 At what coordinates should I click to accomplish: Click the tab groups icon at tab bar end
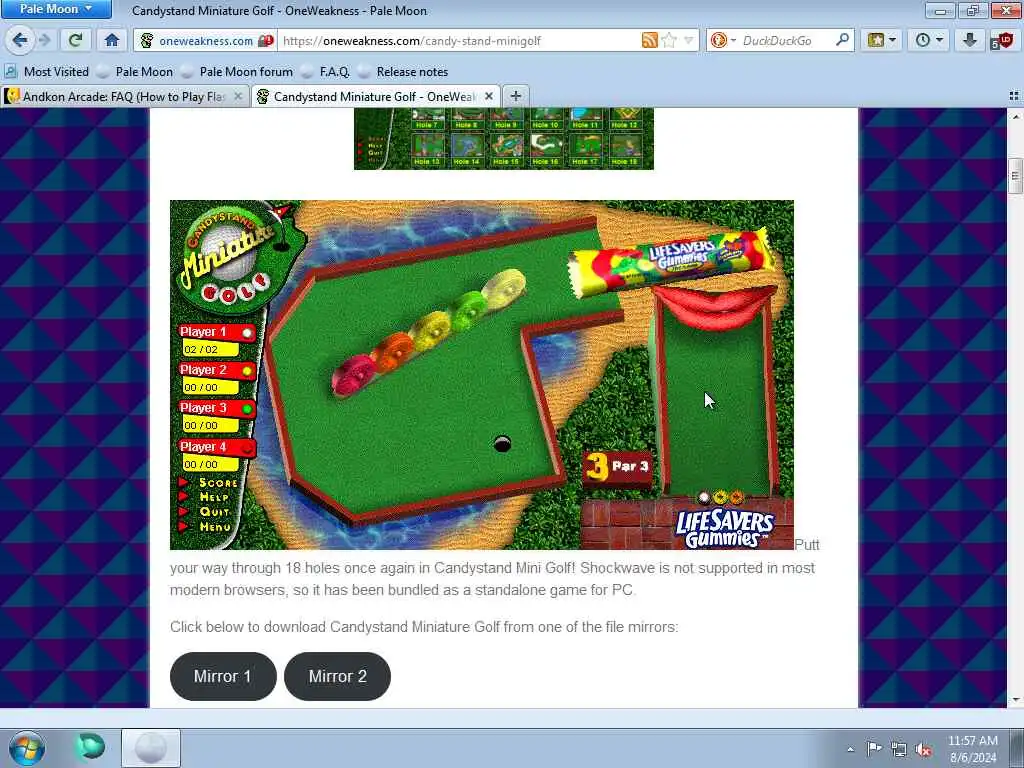click(1014, 97)
